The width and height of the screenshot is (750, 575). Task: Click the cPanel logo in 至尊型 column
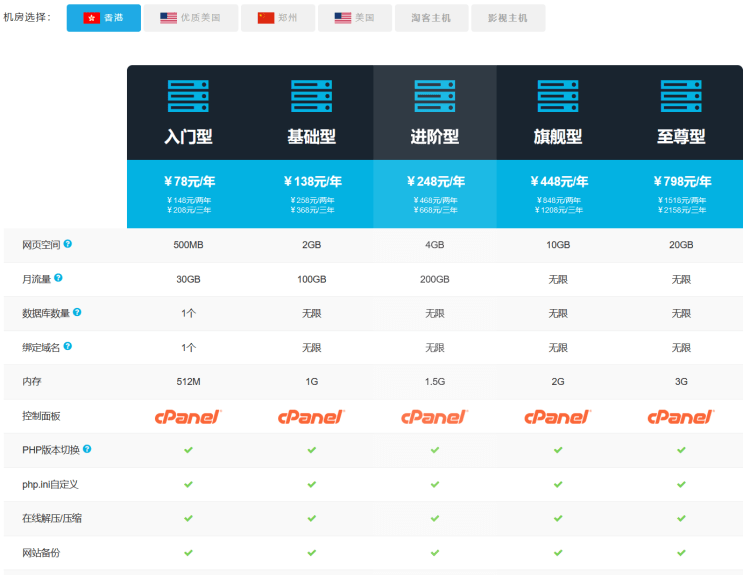tap(681, 417)
